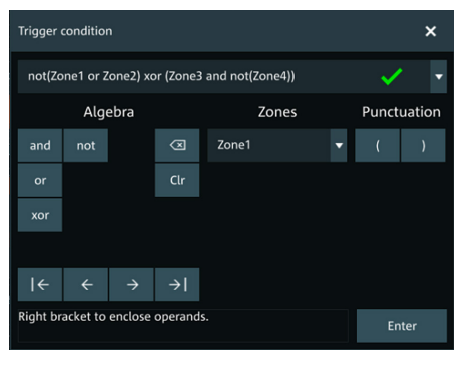
Task: Click inside the trigger expression field
Action: click(224, 77)
